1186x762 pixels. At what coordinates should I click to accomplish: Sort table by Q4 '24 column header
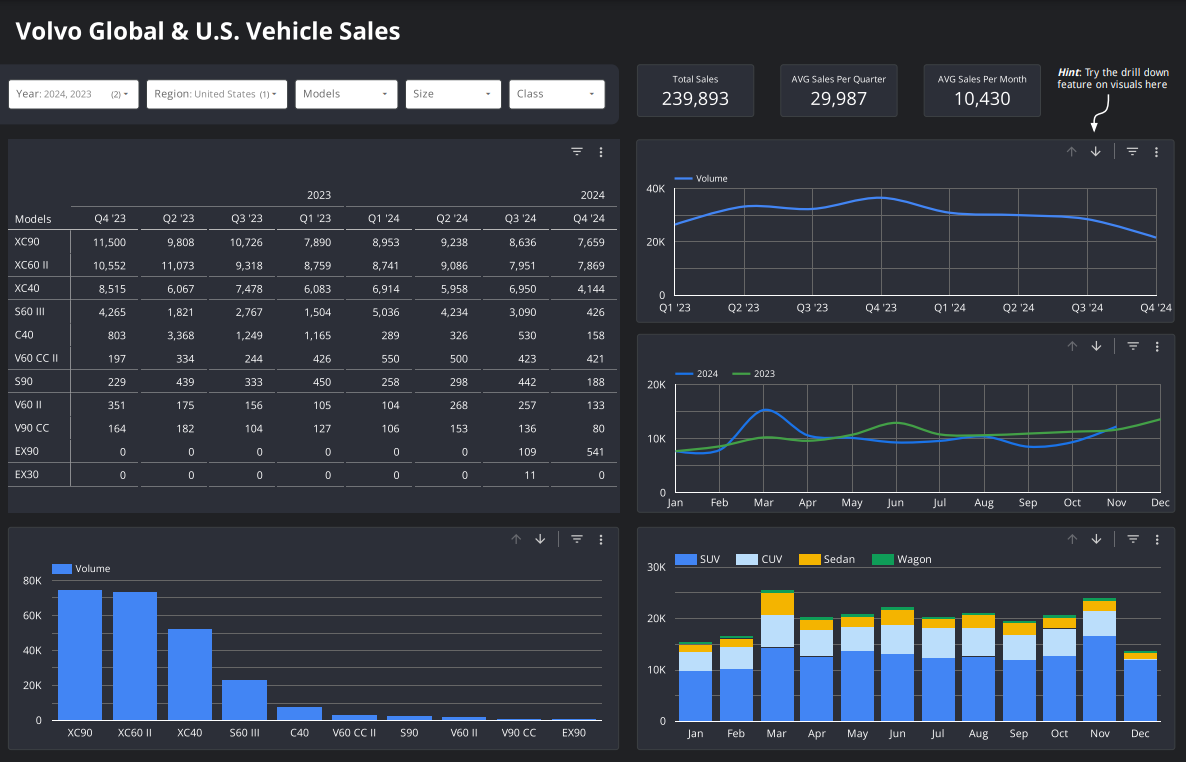coord(588,219)
